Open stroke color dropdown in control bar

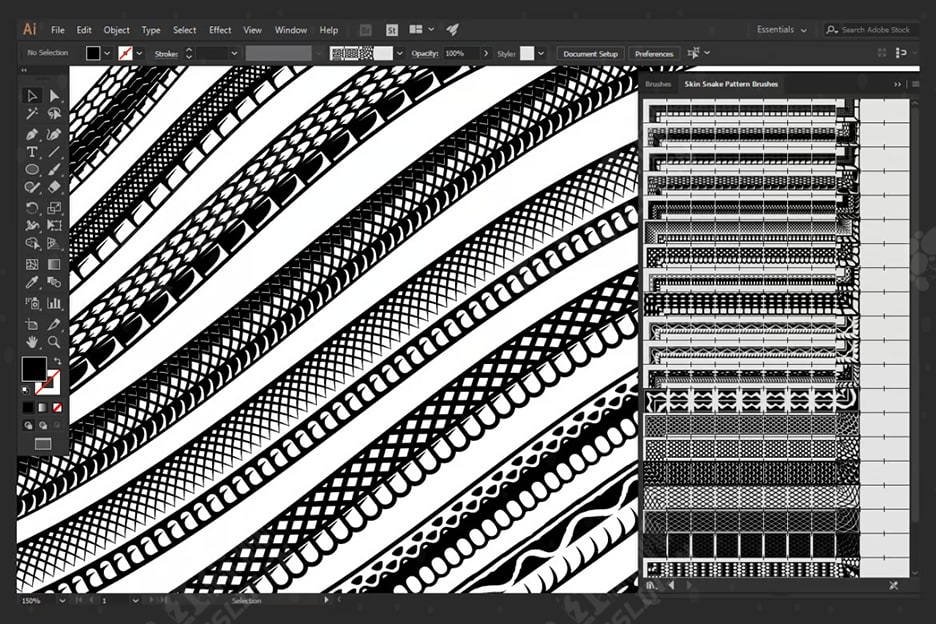click(x=140, y=53)
